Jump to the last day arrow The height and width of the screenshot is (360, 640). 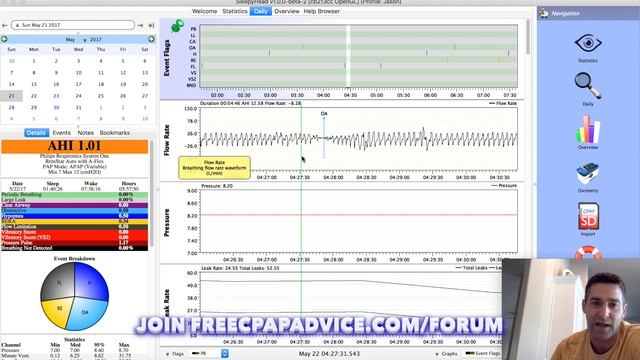point(151,25)
